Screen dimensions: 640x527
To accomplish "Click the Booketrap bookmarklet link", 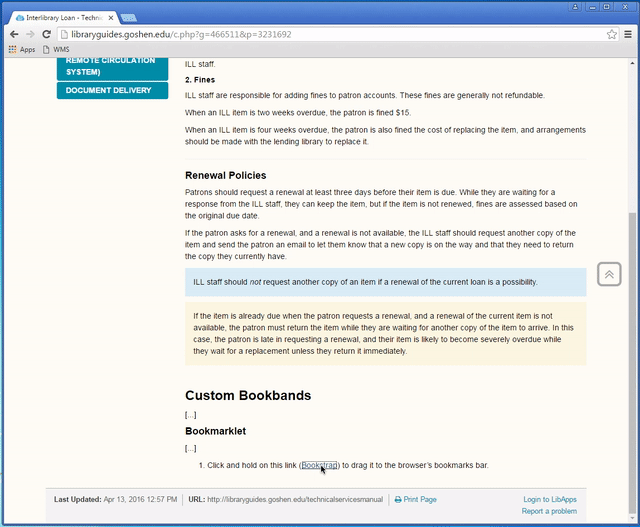I will [x=319, y=465].
